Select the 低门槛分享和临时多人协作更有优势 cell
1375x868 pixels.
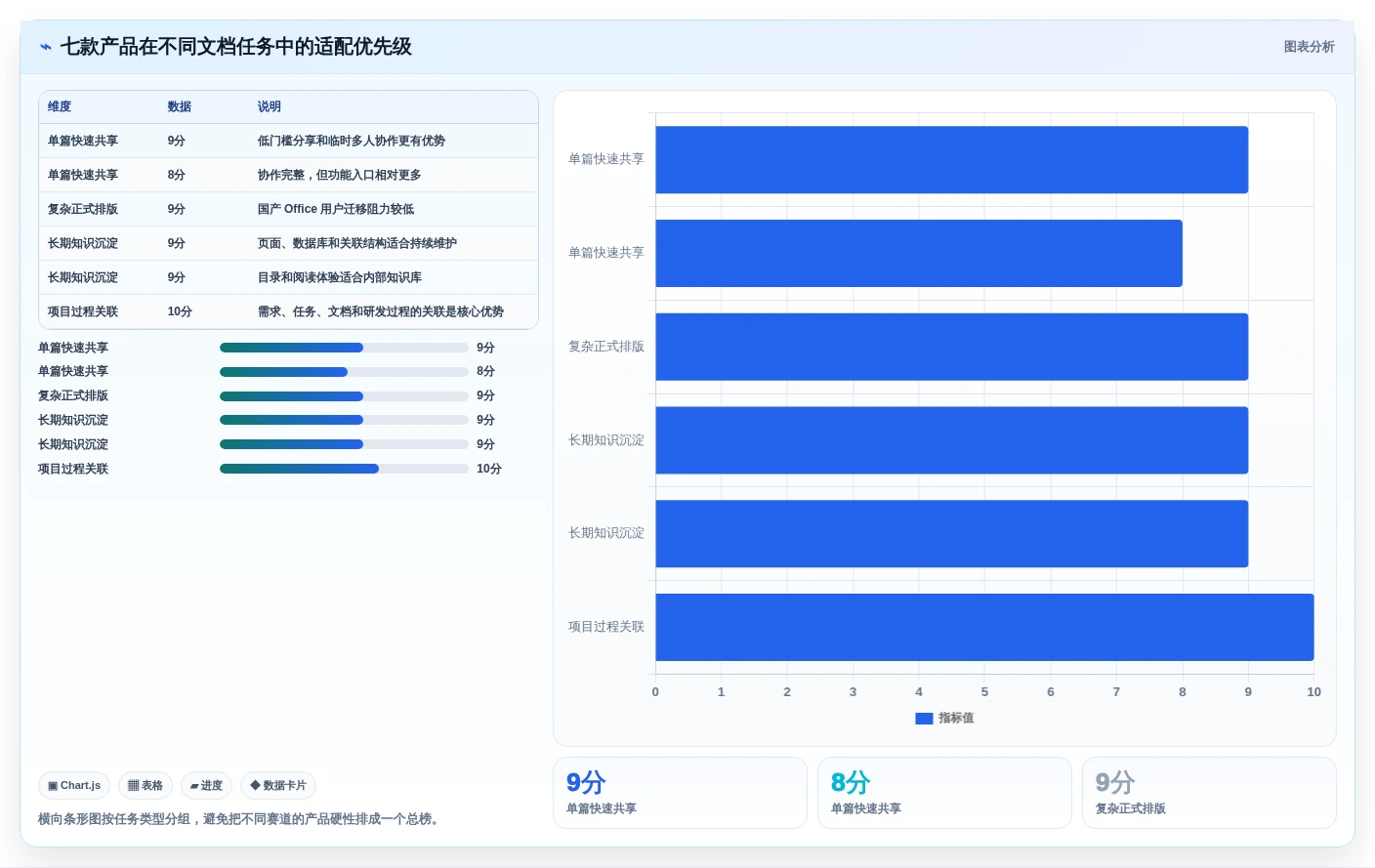352,141
